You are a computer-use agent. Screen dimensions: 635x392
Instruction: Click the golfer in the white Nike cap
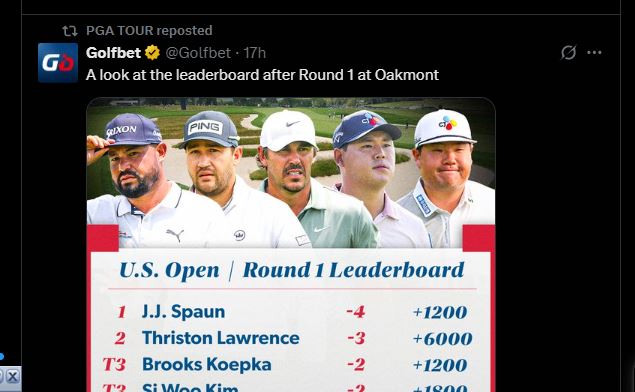(x=300, y=178)
